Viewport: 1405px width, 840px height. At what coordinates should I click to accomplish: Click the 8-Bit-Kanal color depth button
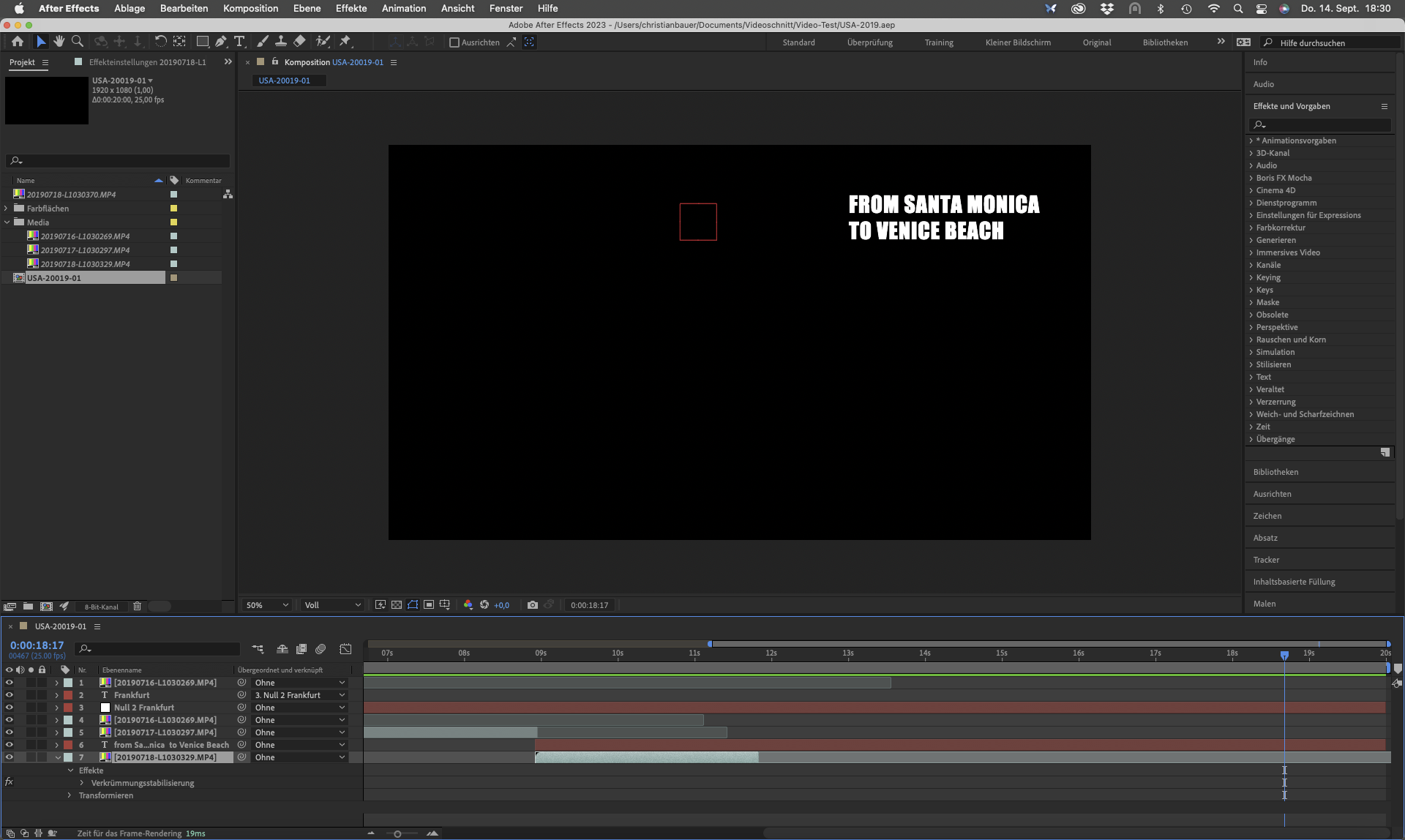(x=101, y=607)
